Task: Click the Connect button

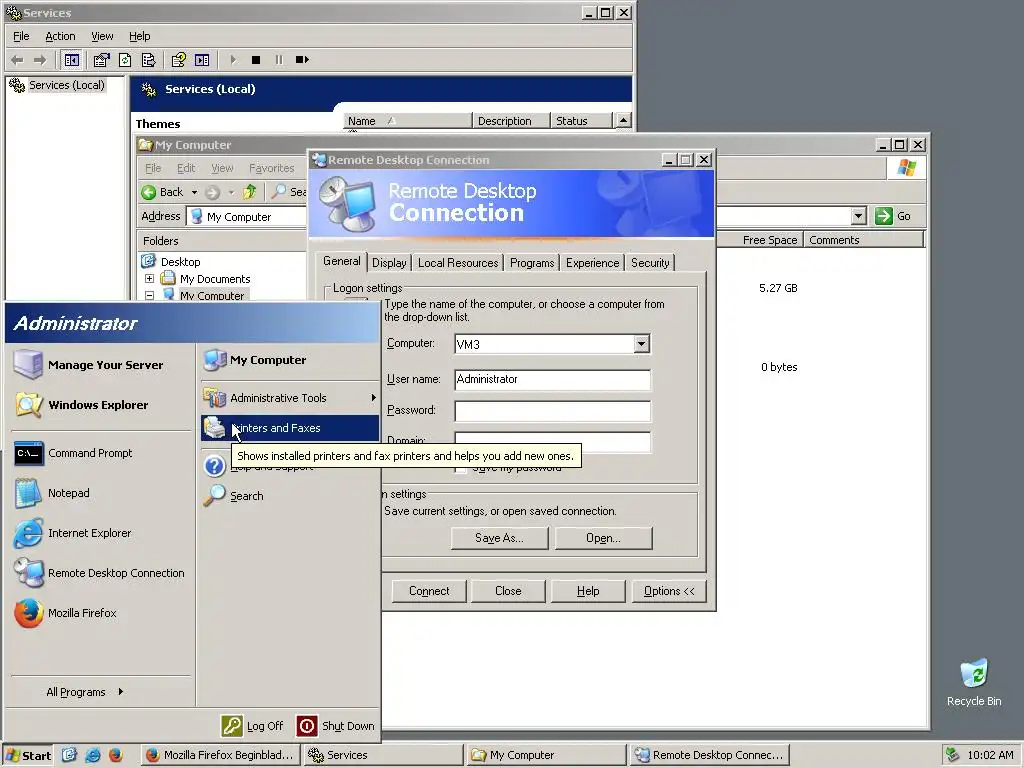Action: tap(429, 591)
